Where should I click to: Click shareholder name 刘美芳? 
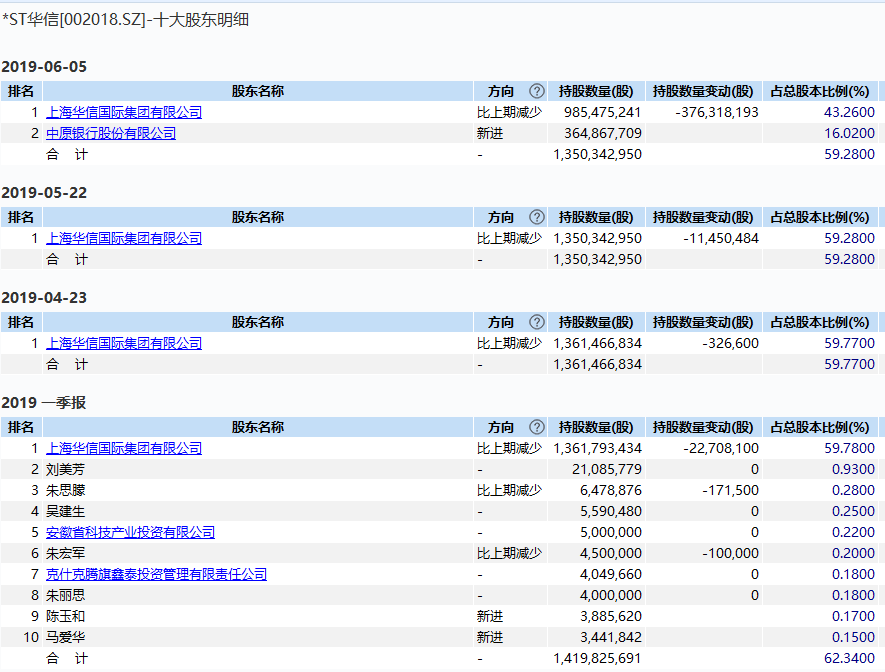[65, 469]
